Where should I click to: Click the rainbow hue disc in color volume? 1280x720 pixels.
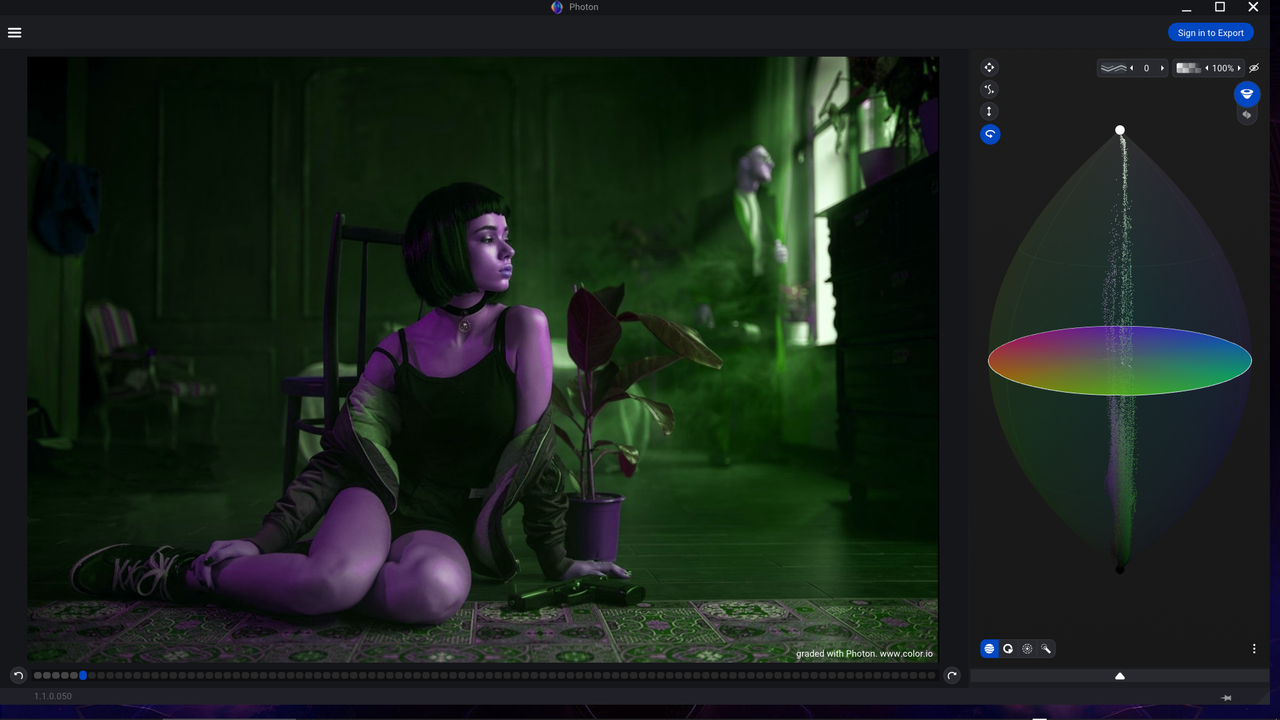[x=1120, y=360]
